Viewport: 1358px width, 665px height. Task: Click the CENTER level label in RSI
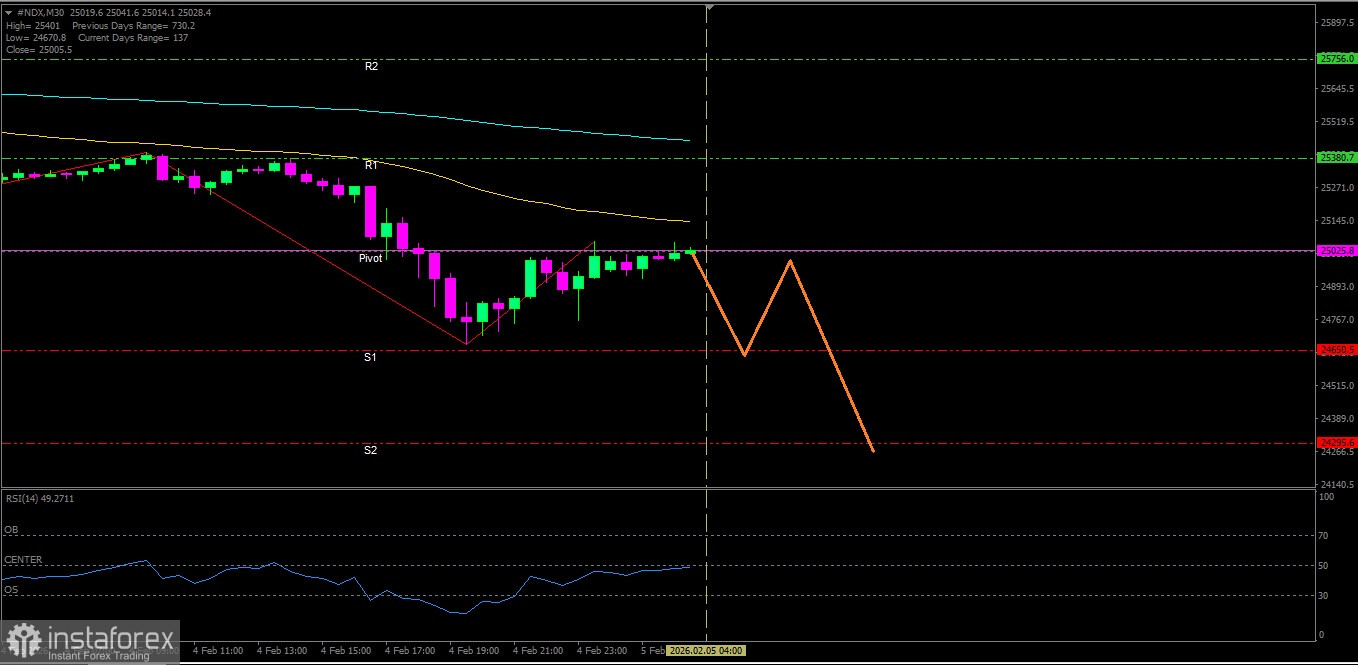pyautogui.click(x=23, y=560)
